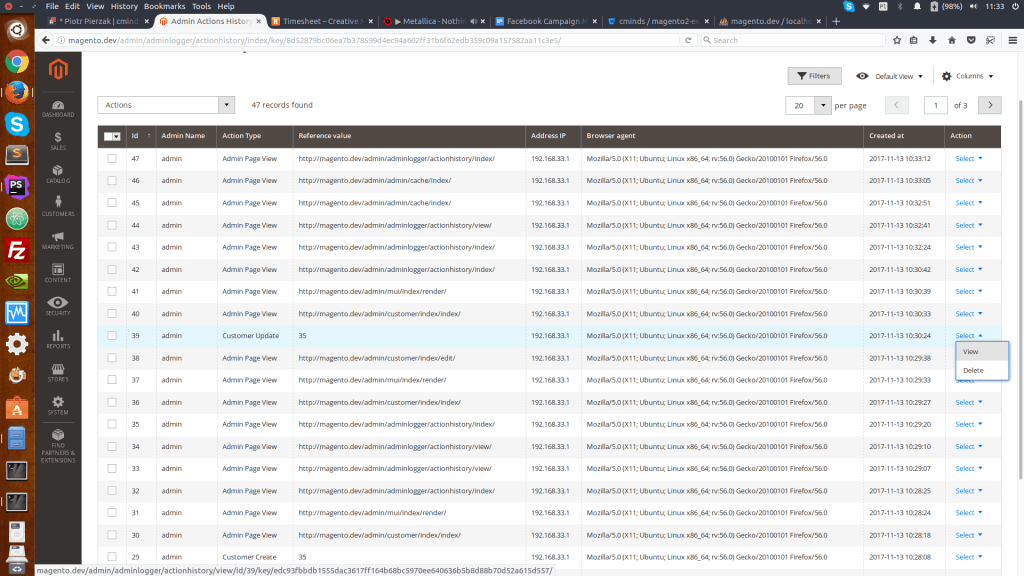Open the Marketing megaphone icon

58,239
